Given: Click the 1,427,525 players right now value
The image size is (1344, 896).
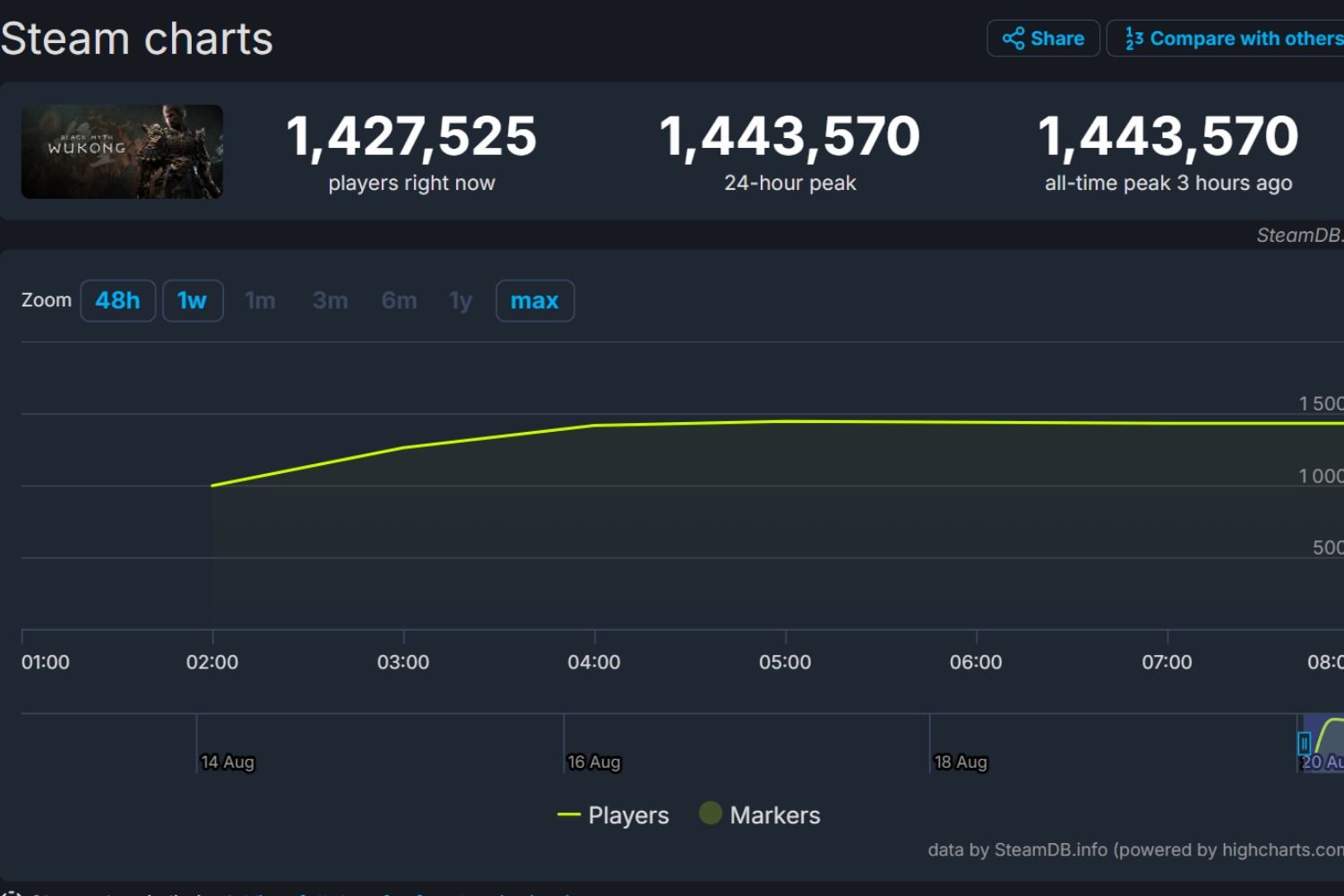Looking at the screenshot, I should click(411, 136).
